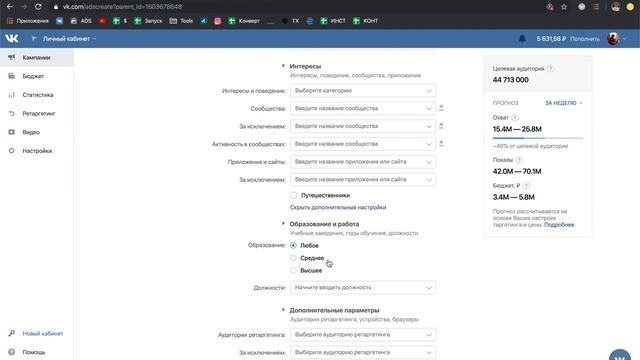Select Любое education radio button
640x360 pixels.
(x=293, y=245)
